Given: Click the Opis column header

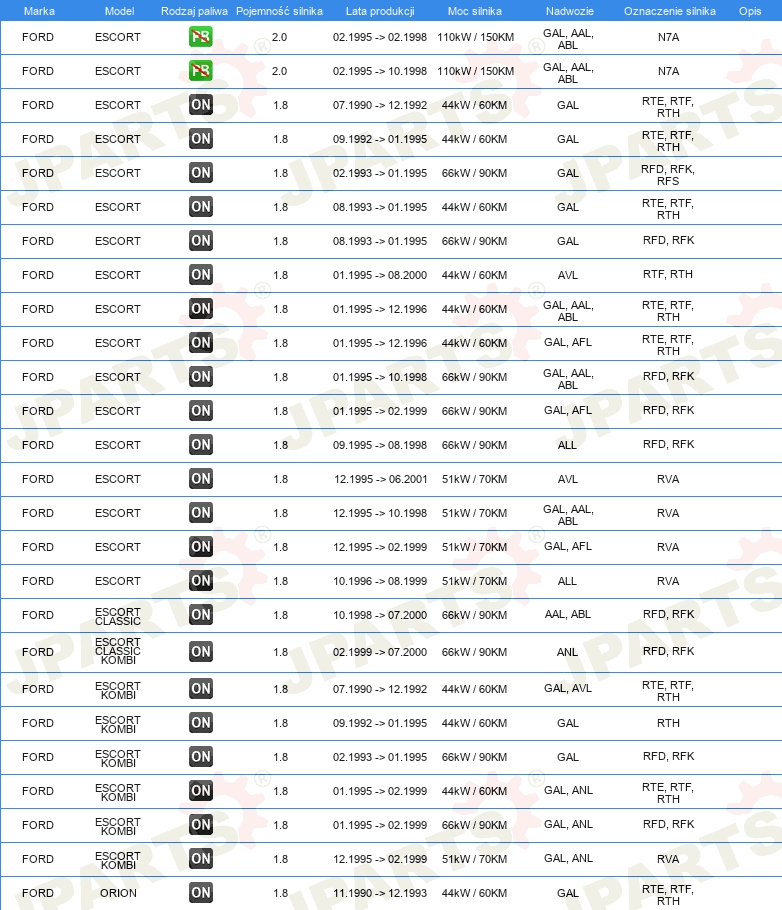Looking at the screenshot, I should pyautogui.click(x=750, y=11).
